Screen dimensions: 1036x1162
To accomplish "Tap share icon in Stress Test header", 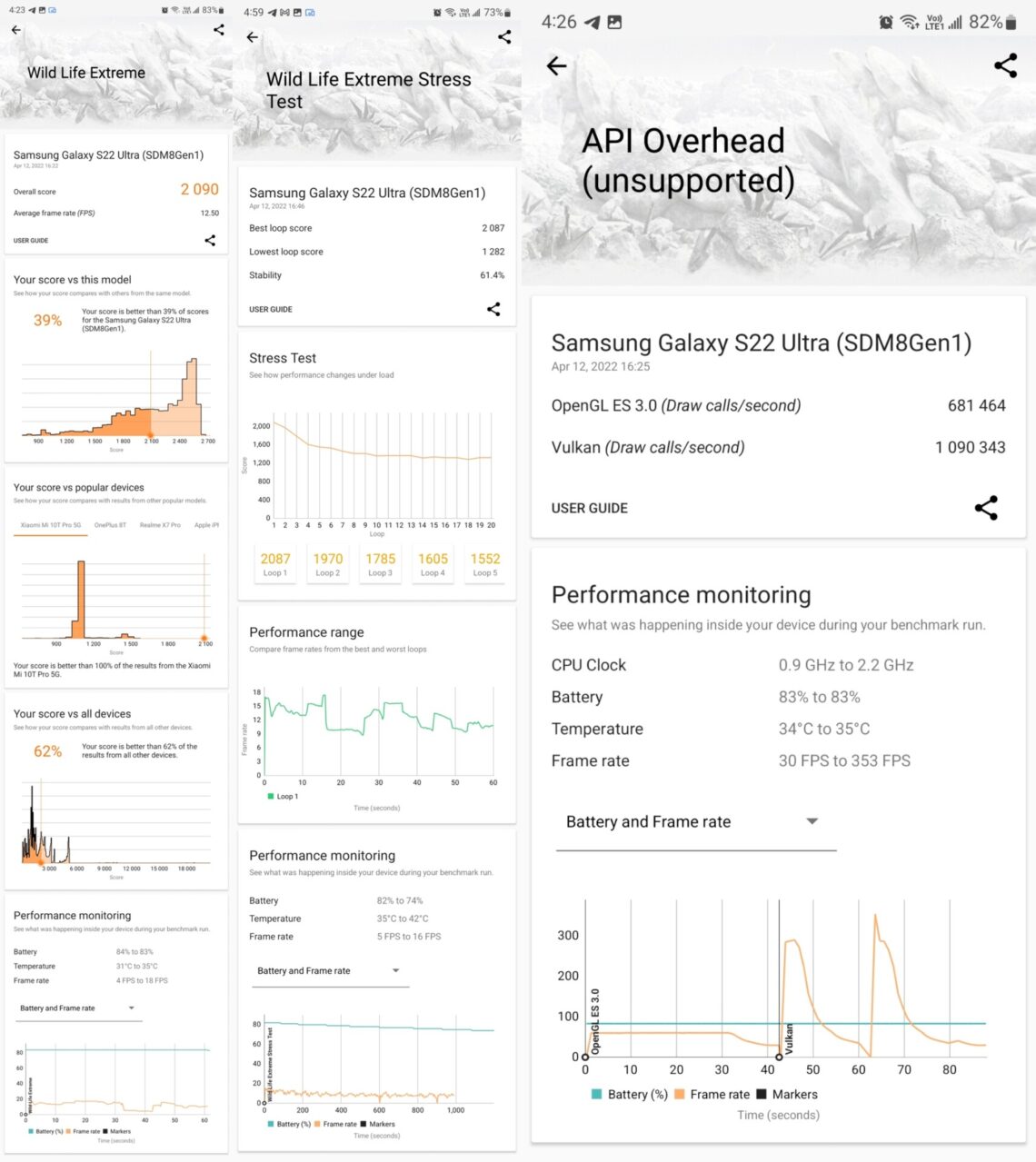I will [x=504, y=37].
